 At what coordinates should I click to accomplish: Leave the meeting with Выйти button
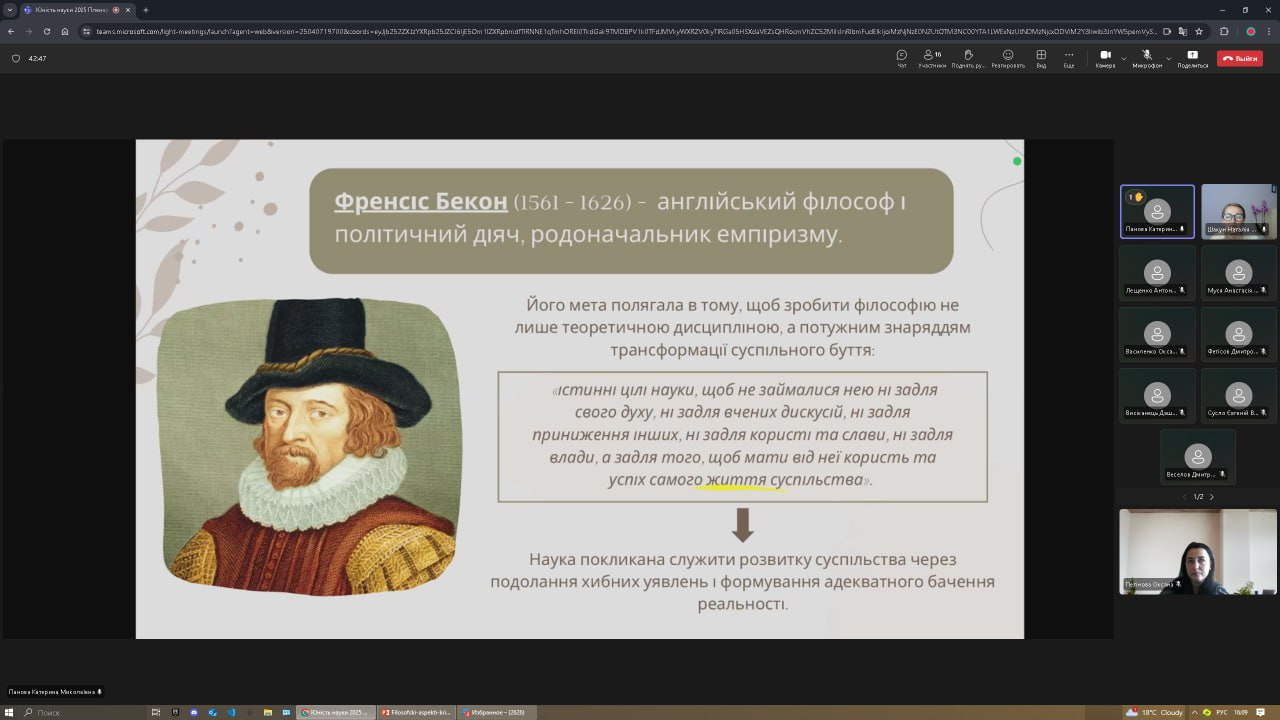pos(1240,58)
